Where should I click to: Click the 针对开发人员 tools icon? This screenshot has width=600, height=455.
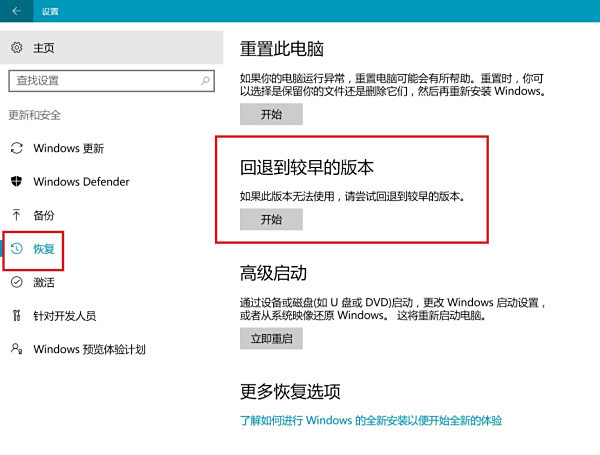16,316
